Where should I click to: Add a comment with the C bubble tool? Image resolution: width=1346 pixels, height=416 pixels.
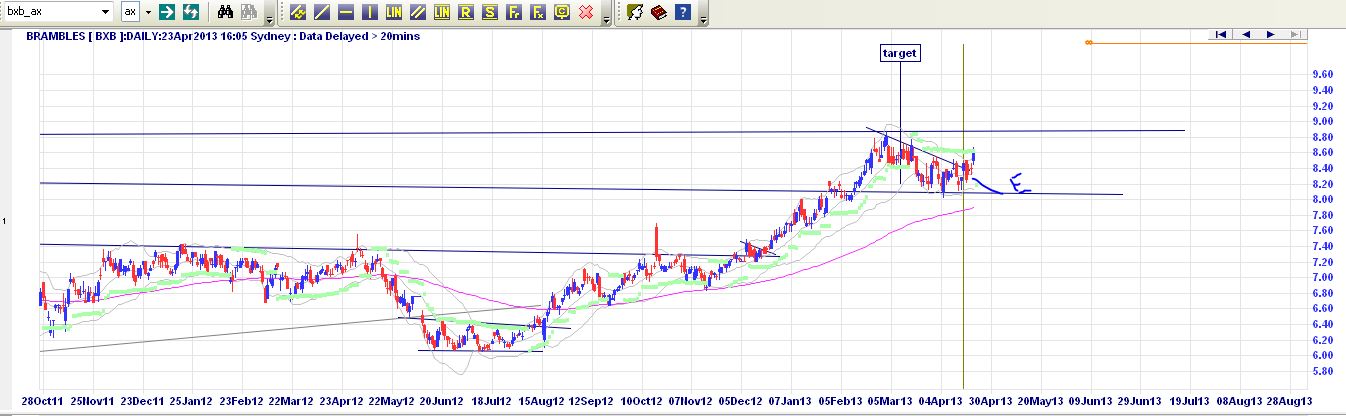[561, 12]
